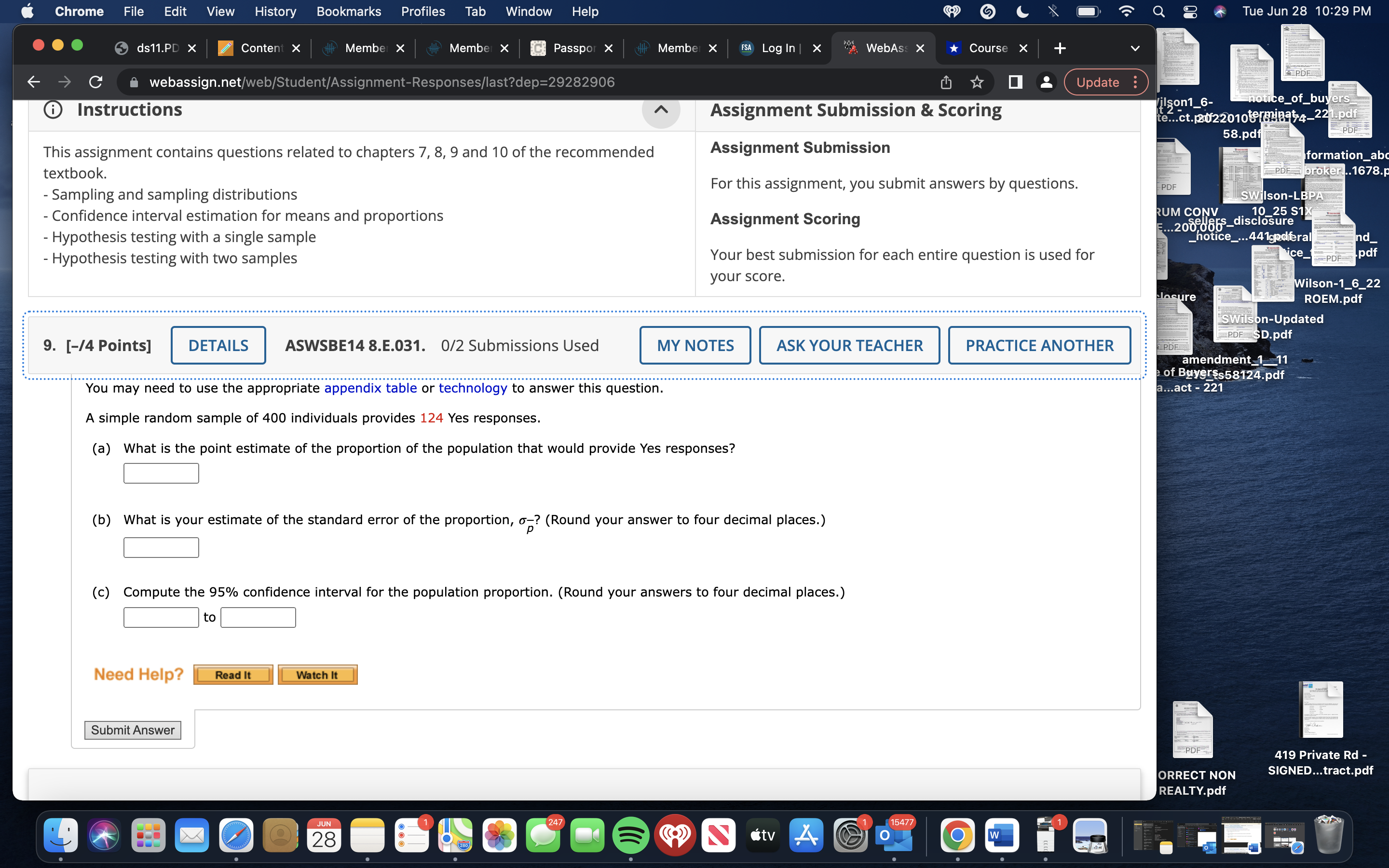Open Spotify from the Dock

(630, 835)
